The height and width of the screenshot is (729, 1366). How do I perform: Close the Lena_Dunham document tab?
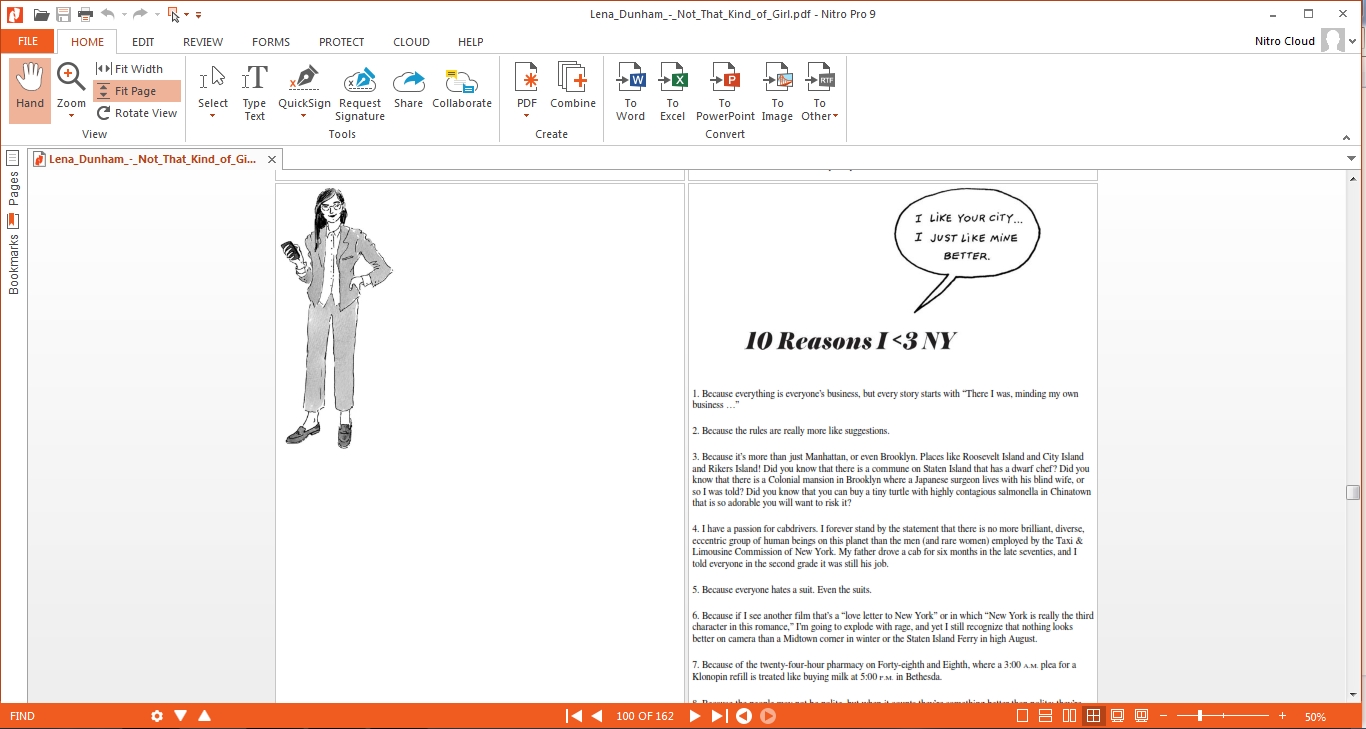272,159
